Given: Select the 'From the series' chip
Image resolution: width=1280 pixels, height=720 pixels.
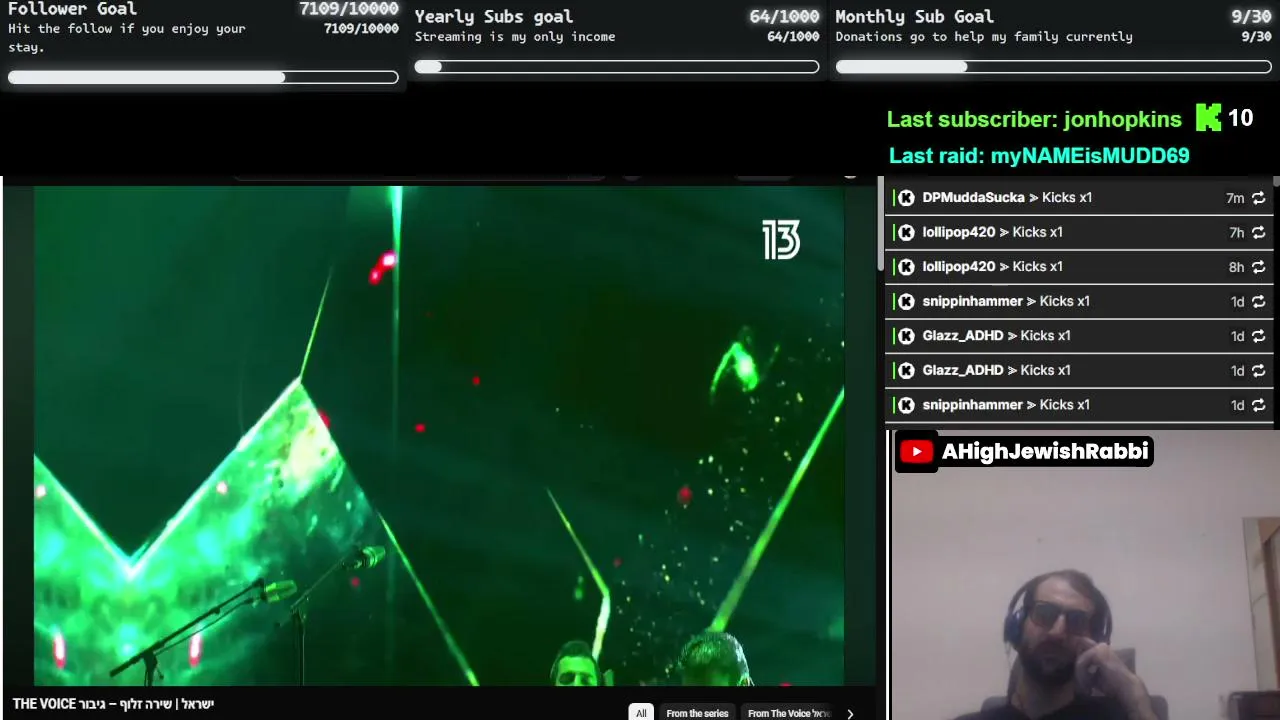Looking at the screenshot, I should 697,713.
